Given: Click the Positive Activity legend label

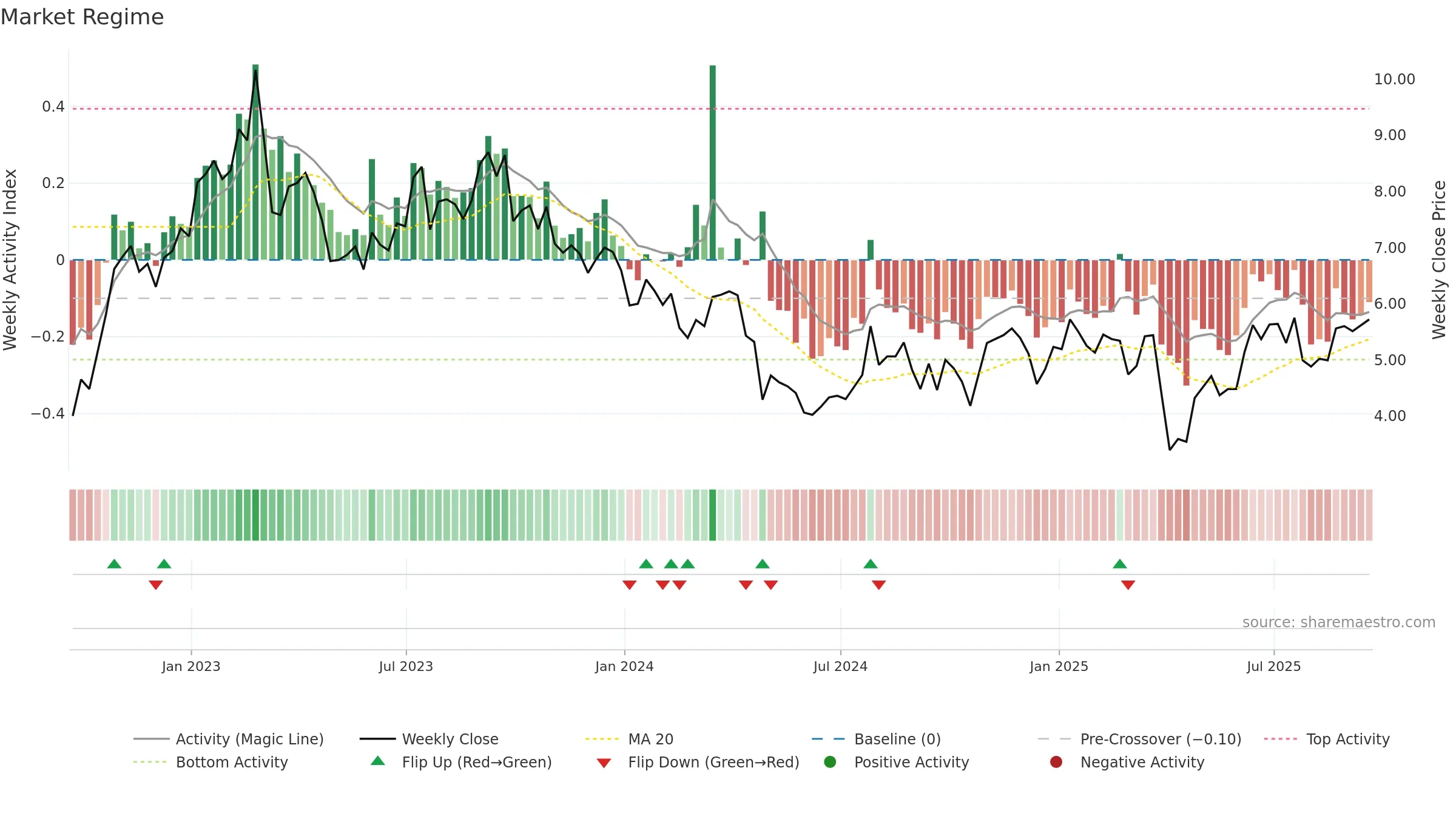Looking at the screenshot, I should click(912, 762).
